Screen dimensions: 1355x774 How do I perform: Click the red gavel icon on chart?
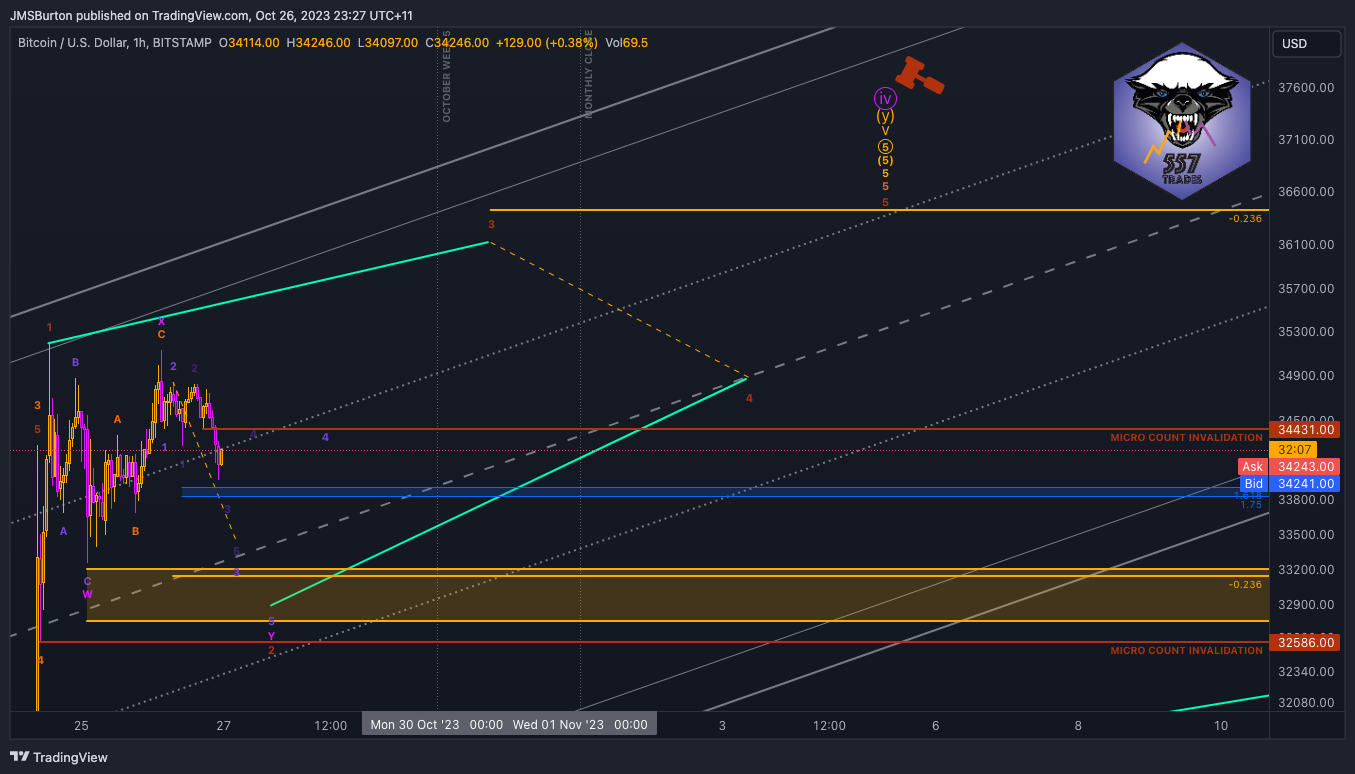919,75
